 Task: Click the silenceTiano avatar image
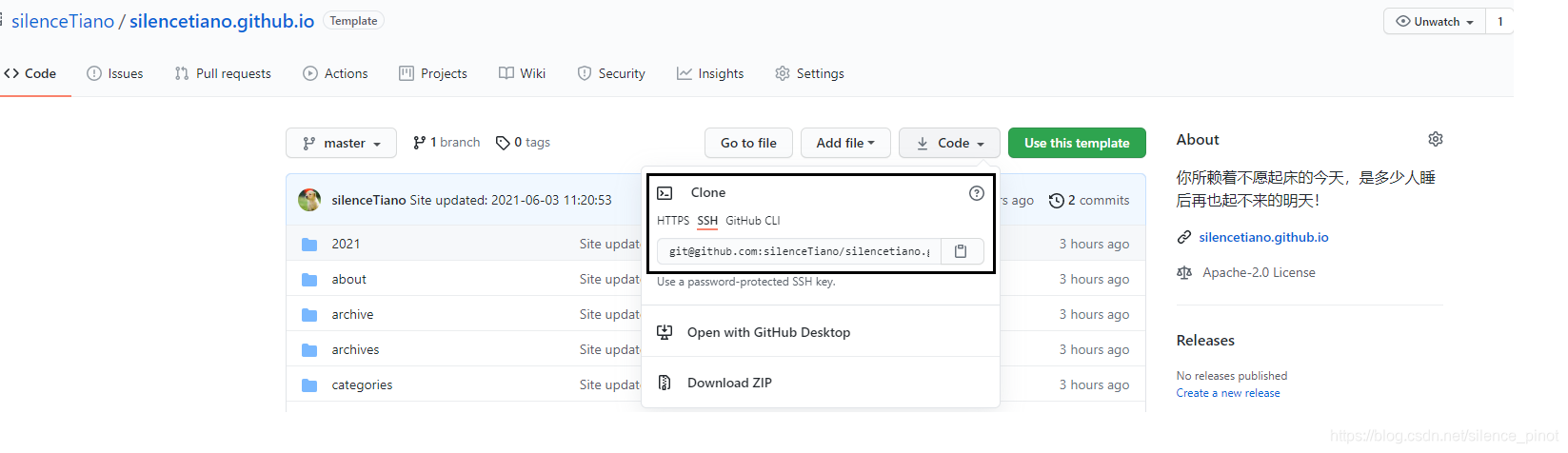pos(309,200)
